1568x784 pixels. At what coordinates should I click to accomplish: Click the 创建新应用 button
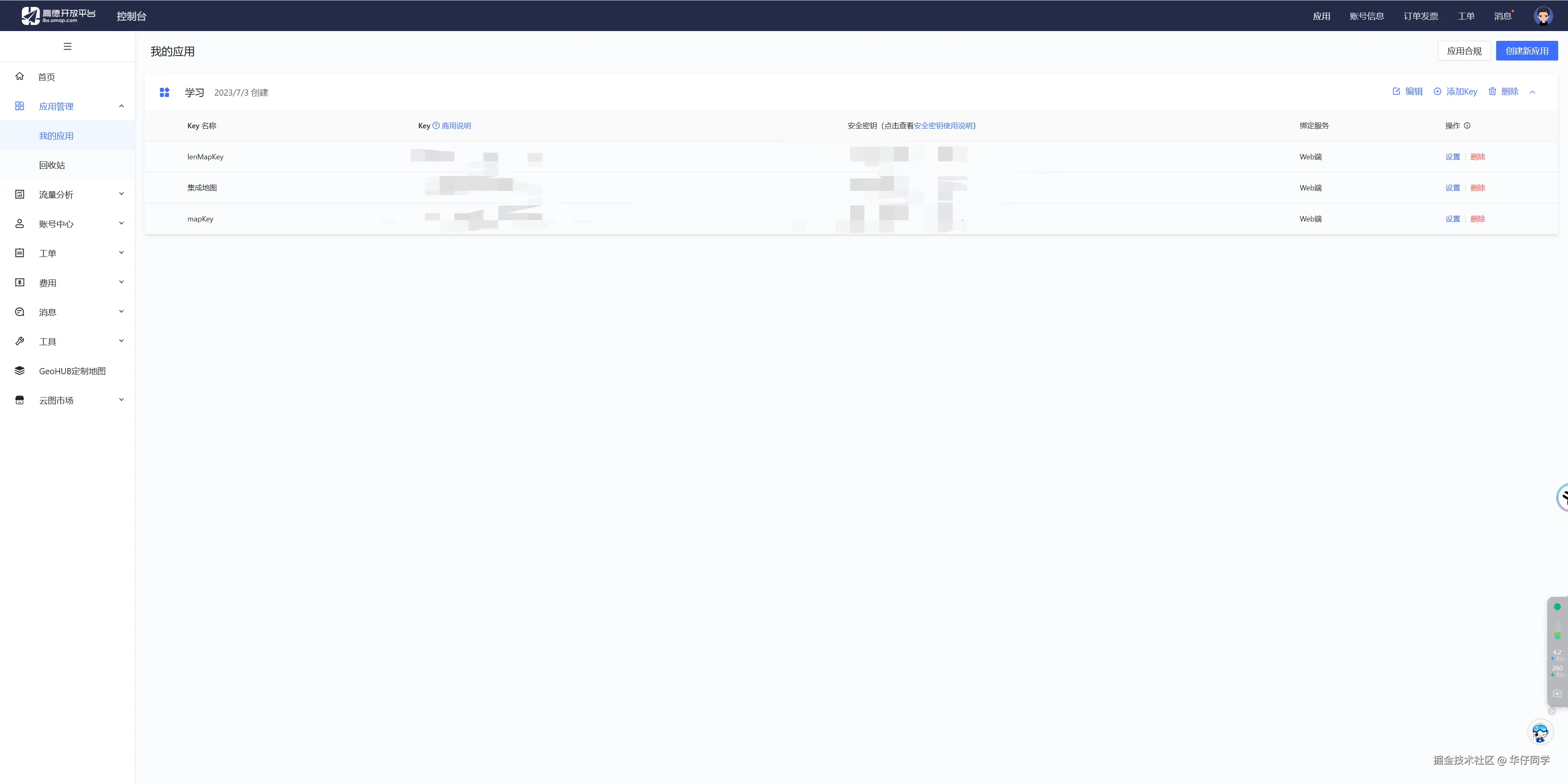[x=1527, y=51]
